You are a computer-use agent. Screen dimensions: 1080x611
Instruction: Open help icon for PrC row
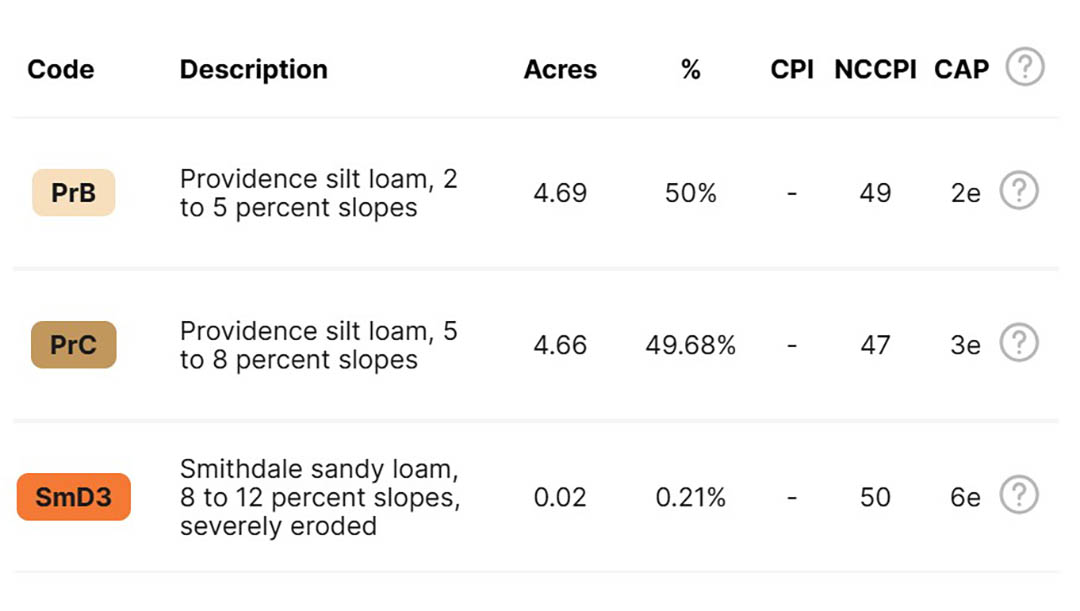click(x=1019, y=342)
